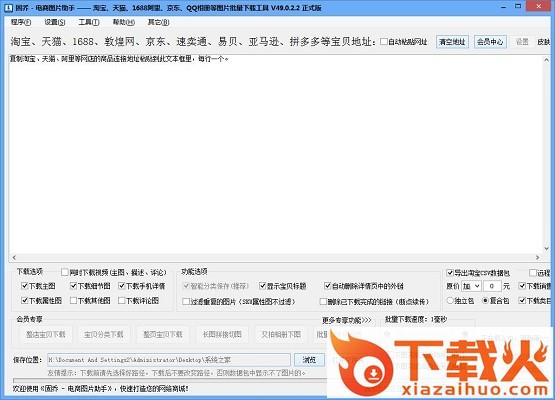Image resolution: width=555 pixels, height=400 pixels.
Task: Click the 长图焊接切图 button
Action: pyautogui.click(x=222, y=335)
